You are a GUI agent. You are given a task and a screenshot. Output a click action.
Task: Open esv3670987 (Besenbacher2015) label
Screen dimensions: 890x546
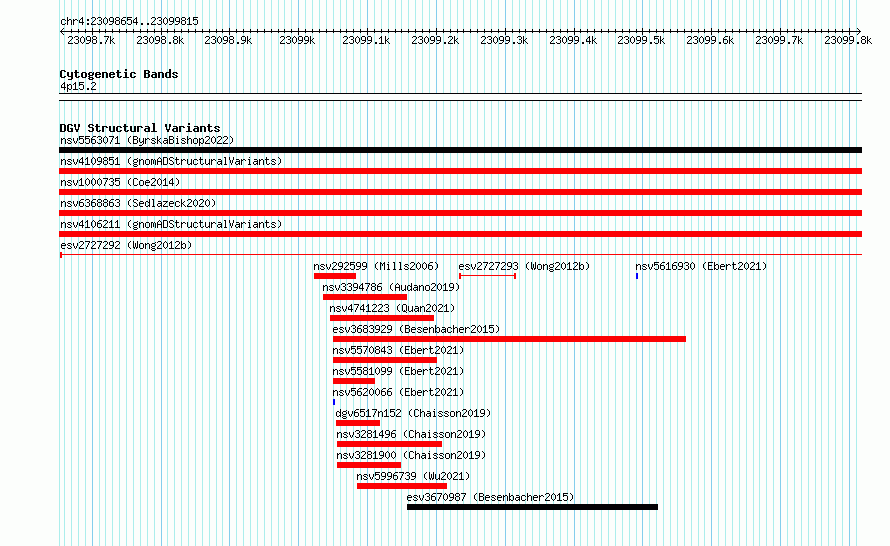[x=490, y=497]
